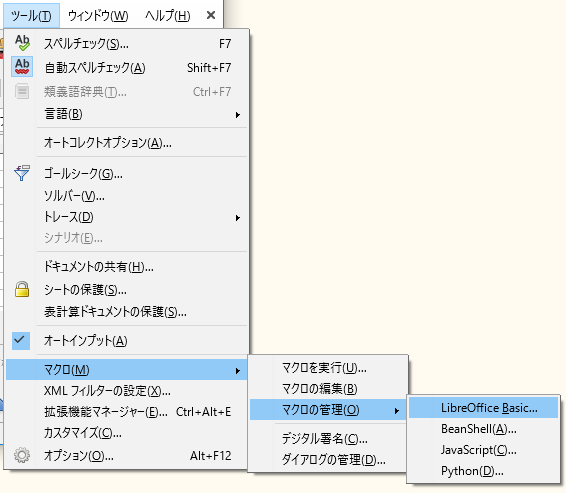
Task: Open XML フィルターの設定(X)... entry
Action: 126,391
